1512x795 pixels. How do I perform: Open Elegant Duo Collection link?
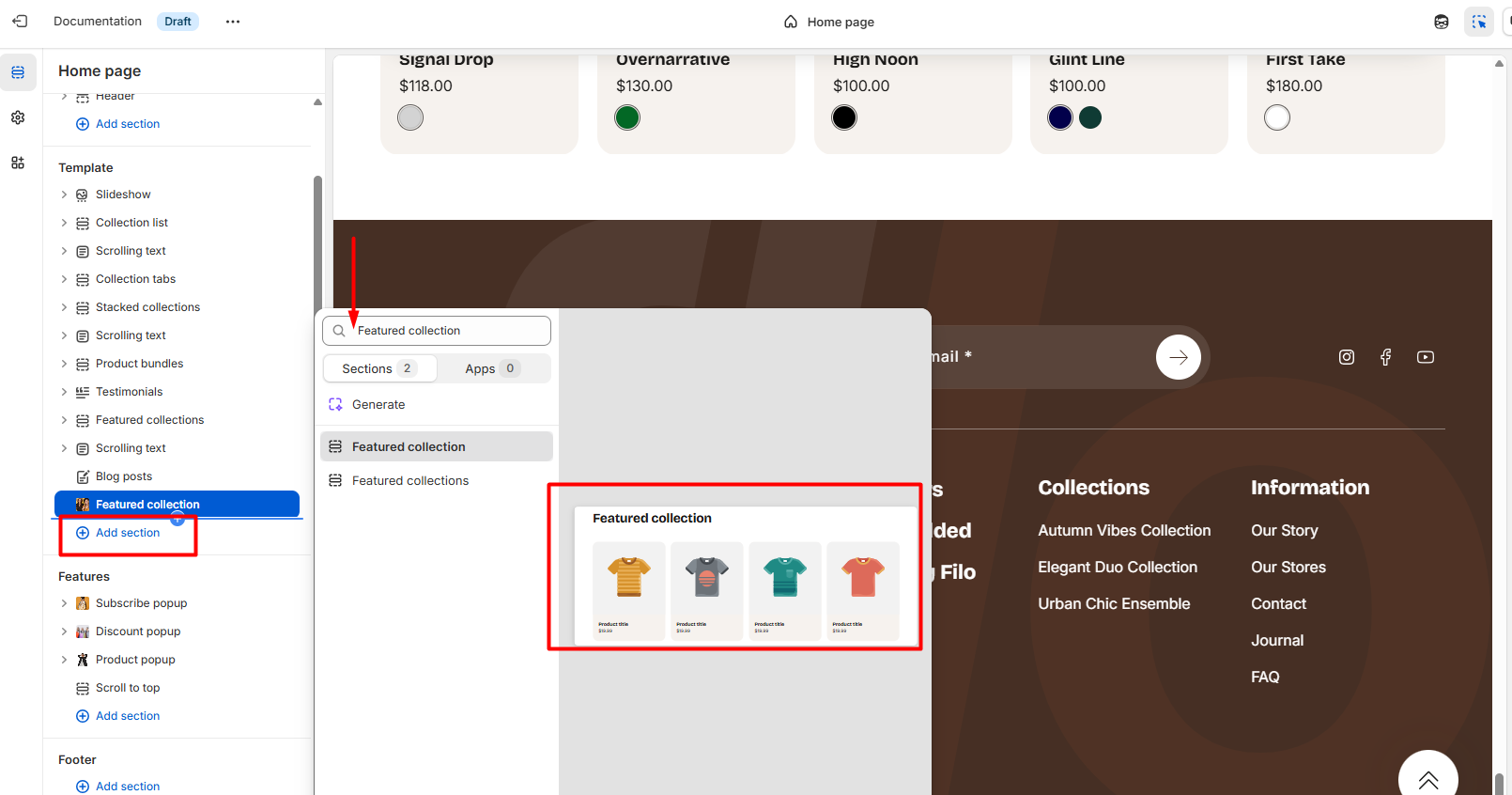[1118, 568]
